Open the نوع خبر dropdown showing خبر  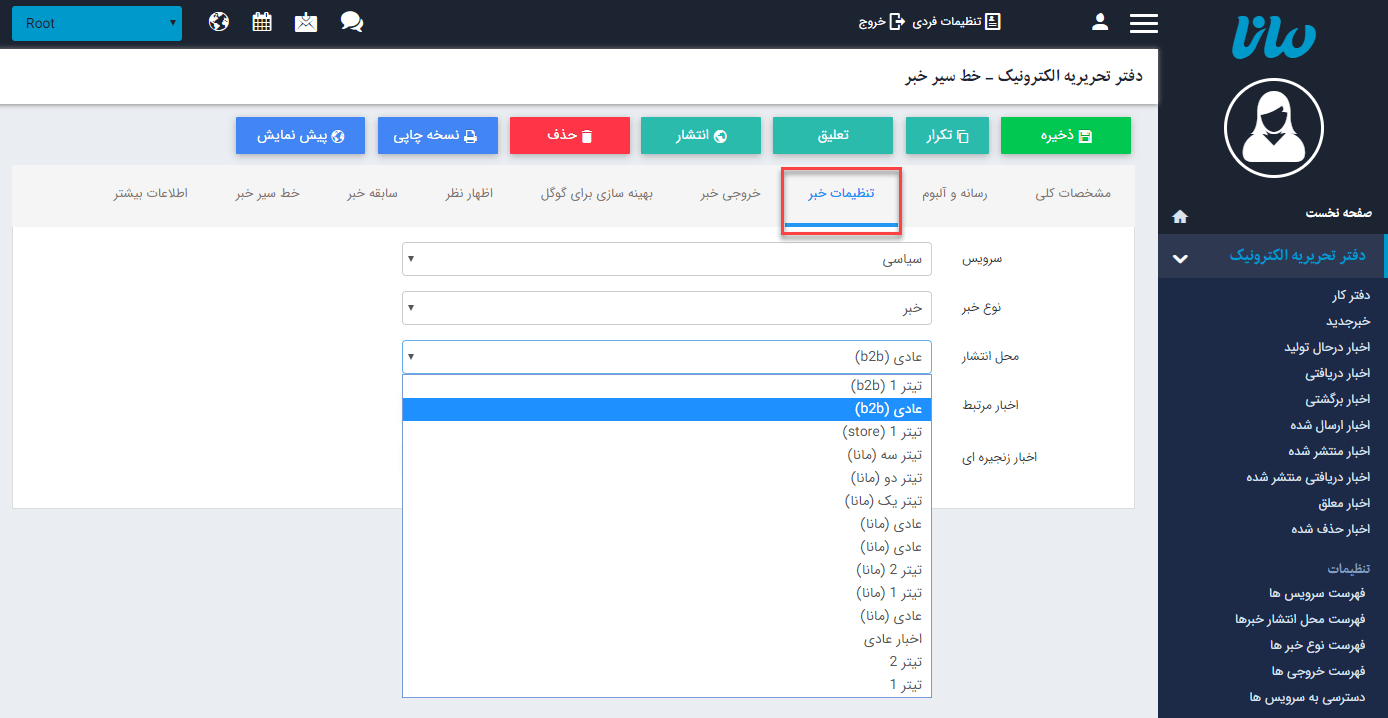(667, 307)
